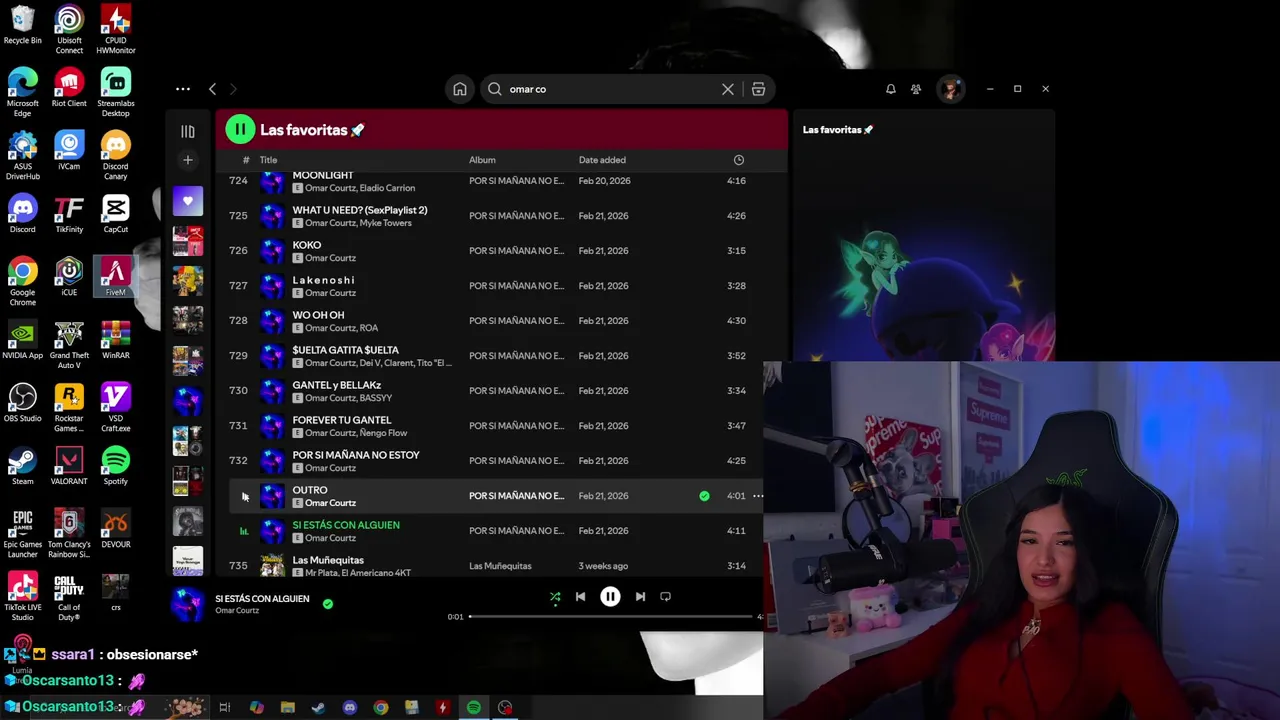Open Spotify home via house icon
Viewport: 1280px width, 720px height.
pyautogui.click(x=460, y=89)
